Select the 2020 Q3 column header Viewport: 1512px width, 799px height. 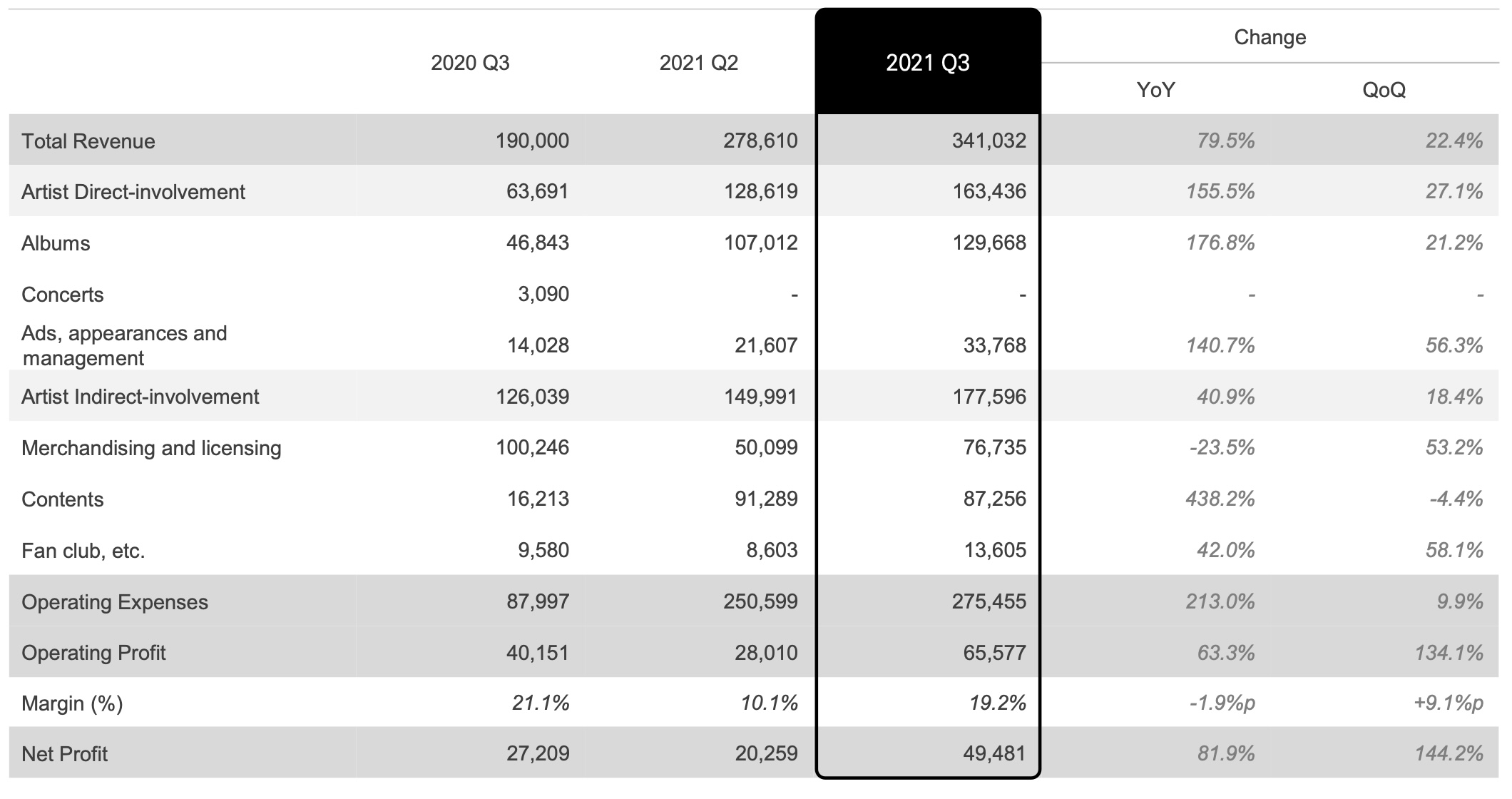pyautogui.click(x=470, y=63)
